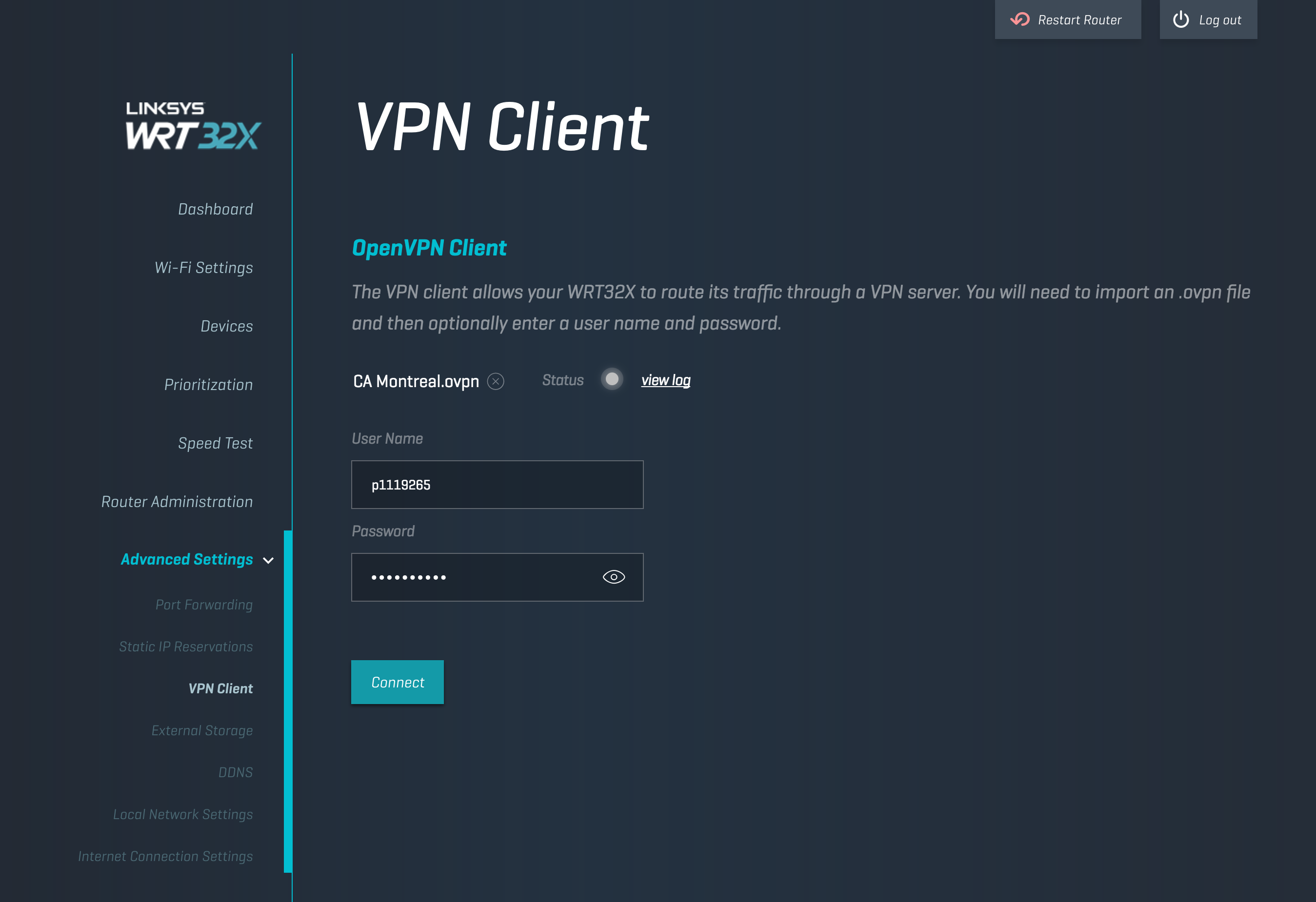Open the DDNS settings page
Viewport: 1316px width, 902px height.
(x=236, y=772)
